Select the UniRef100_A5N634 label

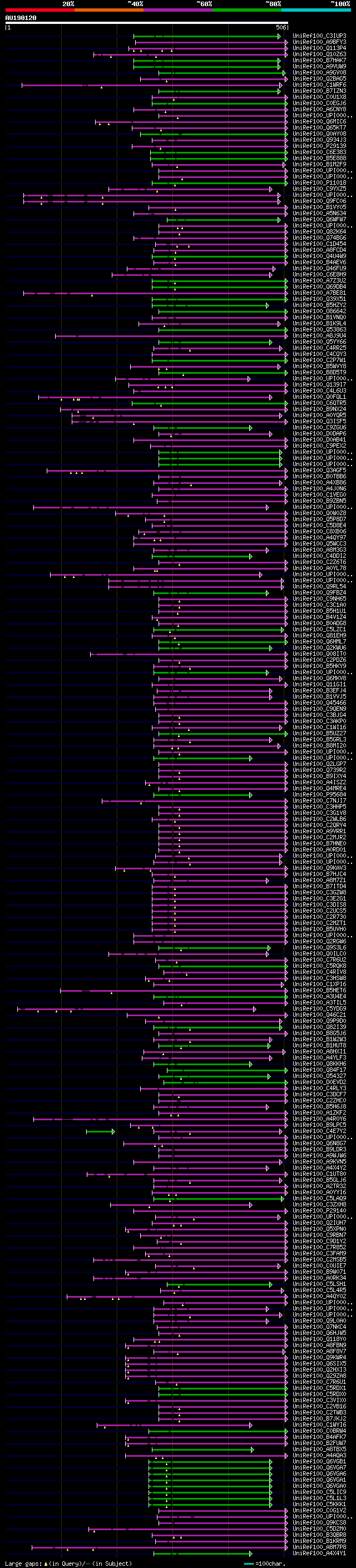[319, 214]
